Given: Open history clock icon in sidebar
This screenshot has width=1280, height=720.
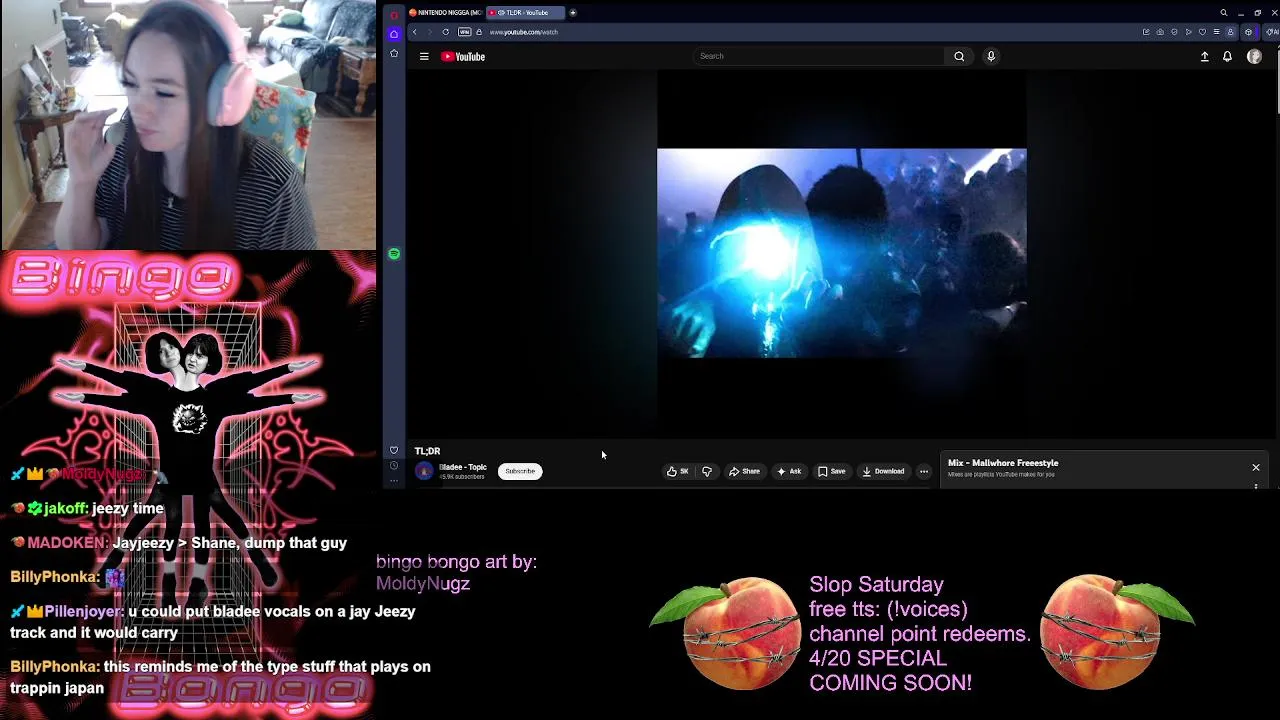Looking at the screenshot, I should click(x=394, y=466).
